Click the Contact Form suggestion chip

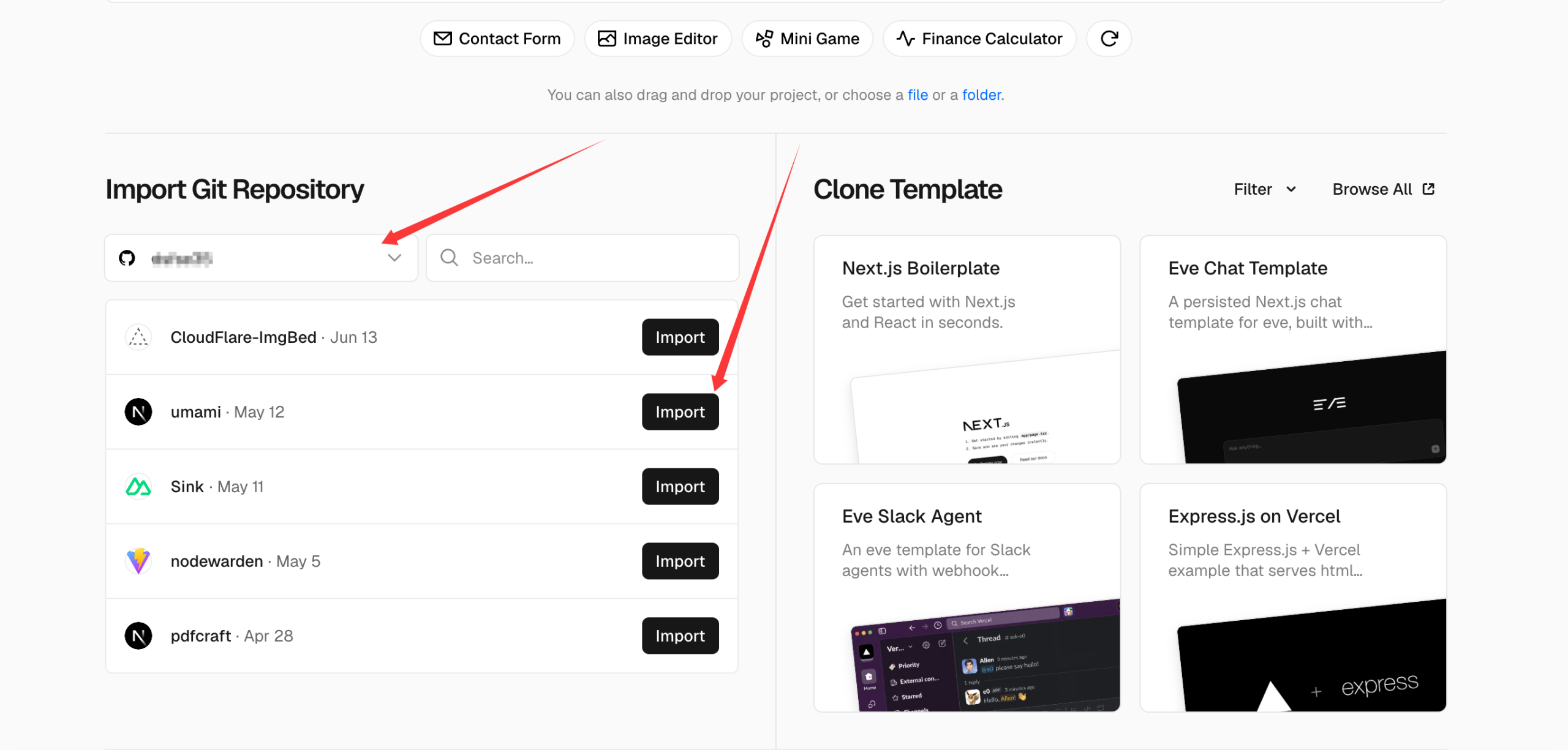[497, 39]
